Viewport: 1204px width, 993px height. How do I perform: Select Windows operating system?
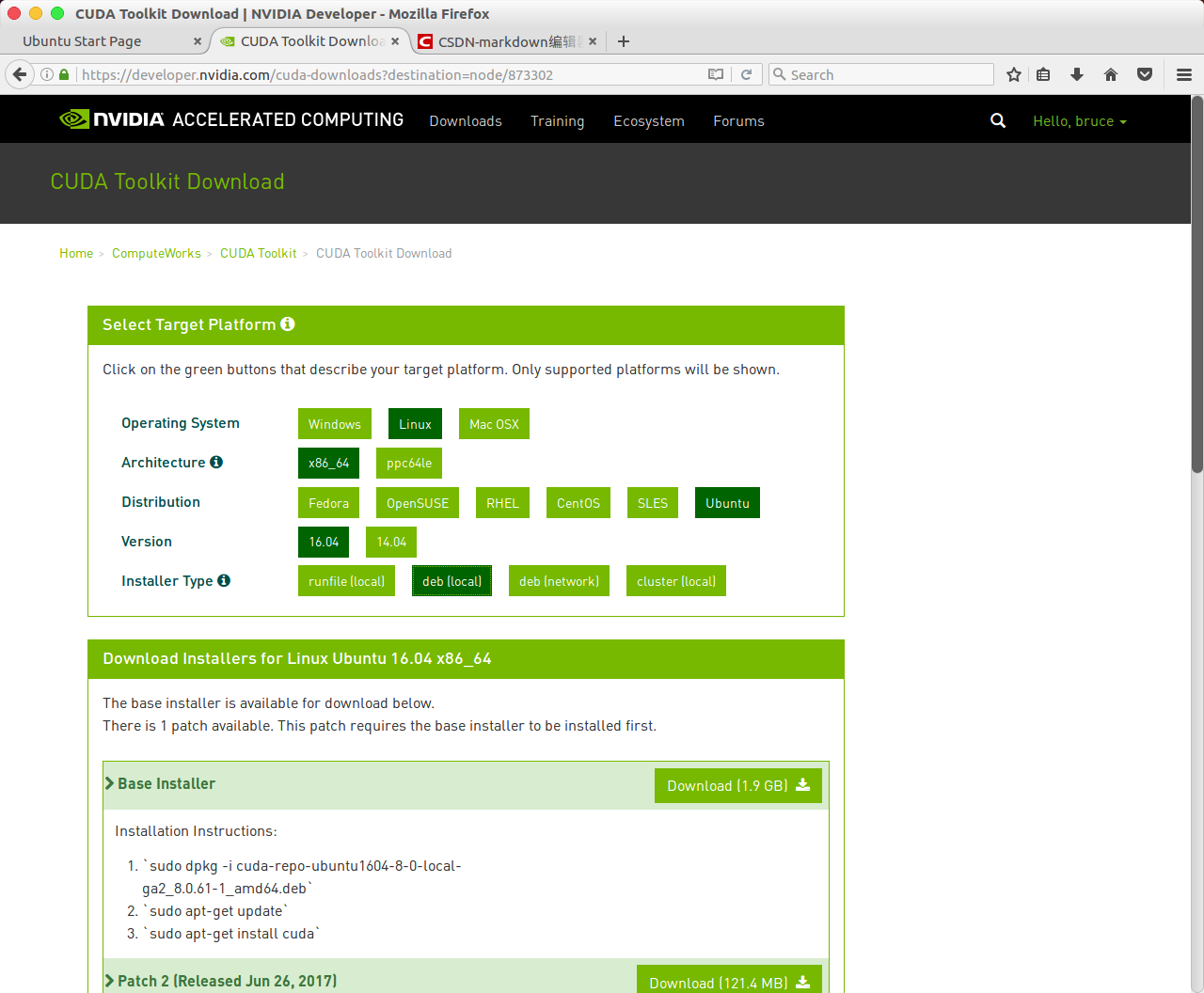335,424
